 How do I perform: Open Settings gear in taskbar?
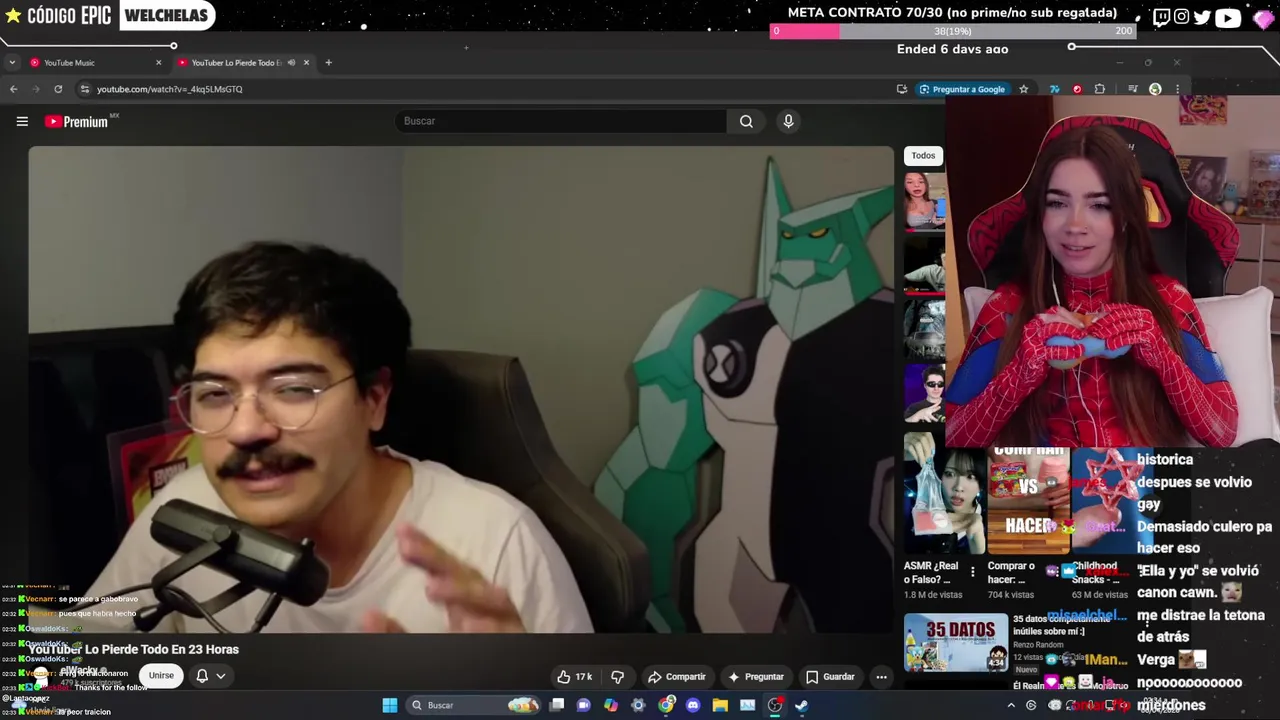(638, 705)
